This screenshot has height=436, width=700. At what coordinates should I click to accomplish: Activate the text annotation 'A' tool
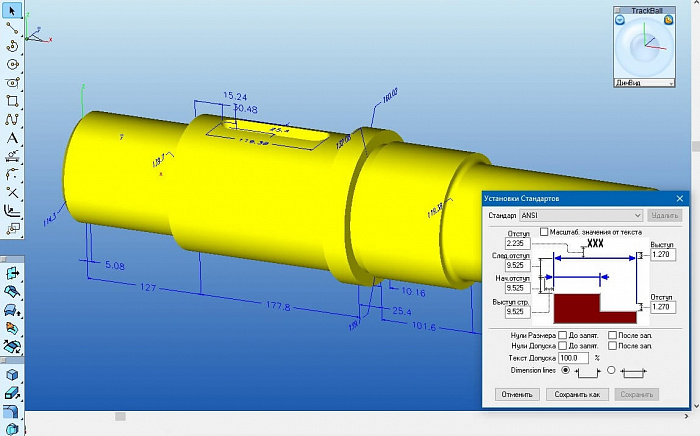(x=12, y=138)
